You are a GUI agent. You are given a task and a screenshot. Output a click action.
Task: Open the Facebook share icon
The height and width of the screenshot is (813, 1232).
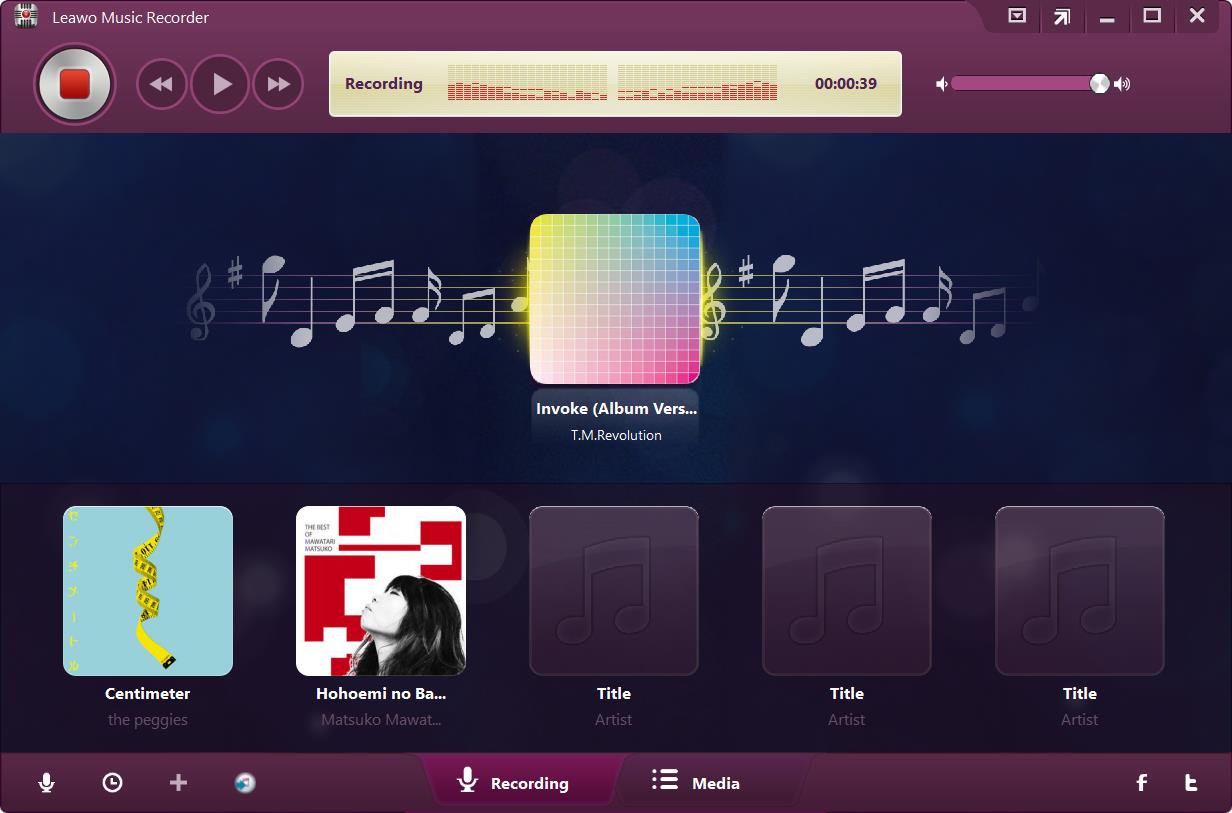(1141, 783)
